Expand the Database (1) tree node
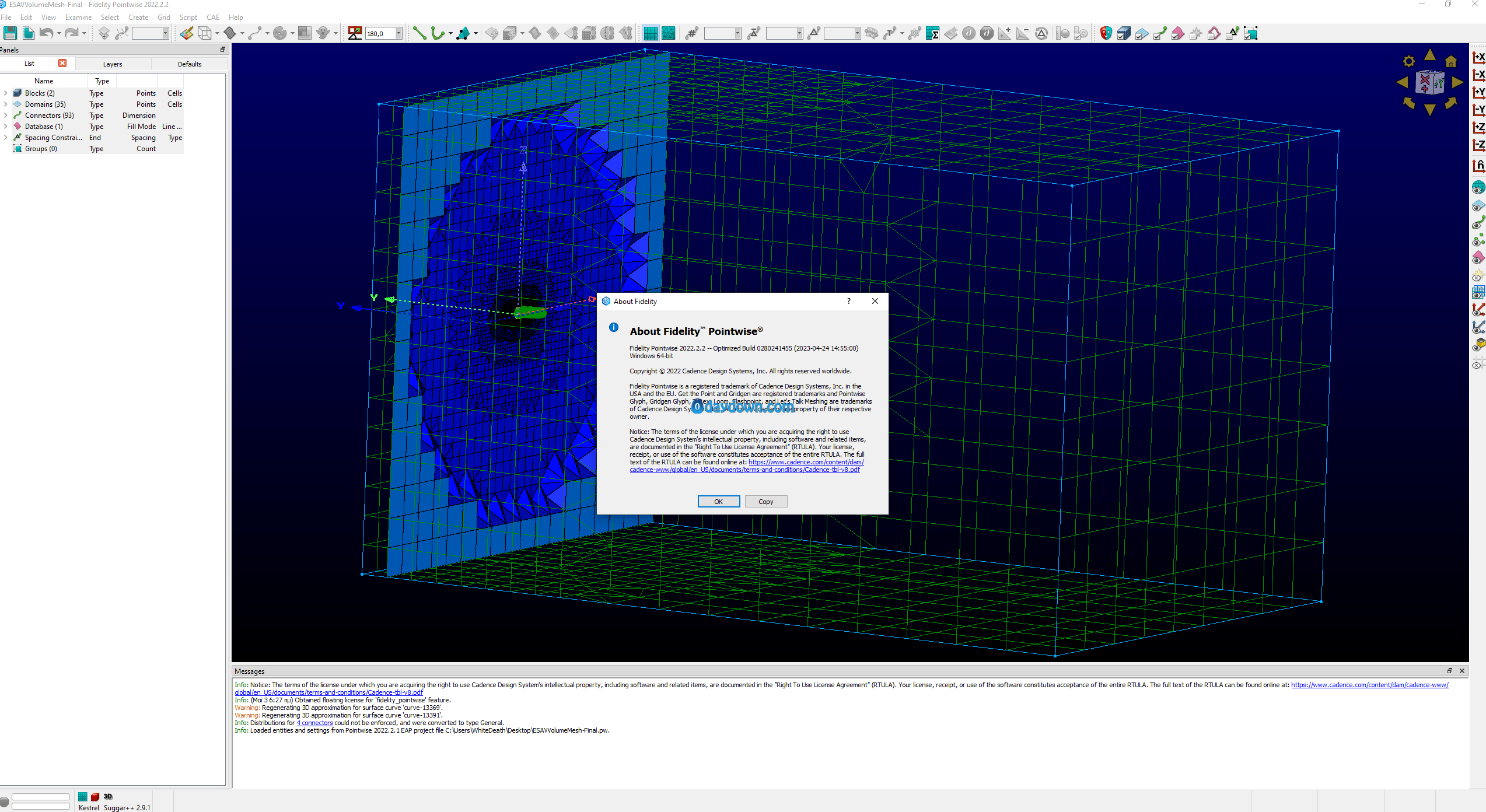This screenshot has width=1486, height=812. 6,127
